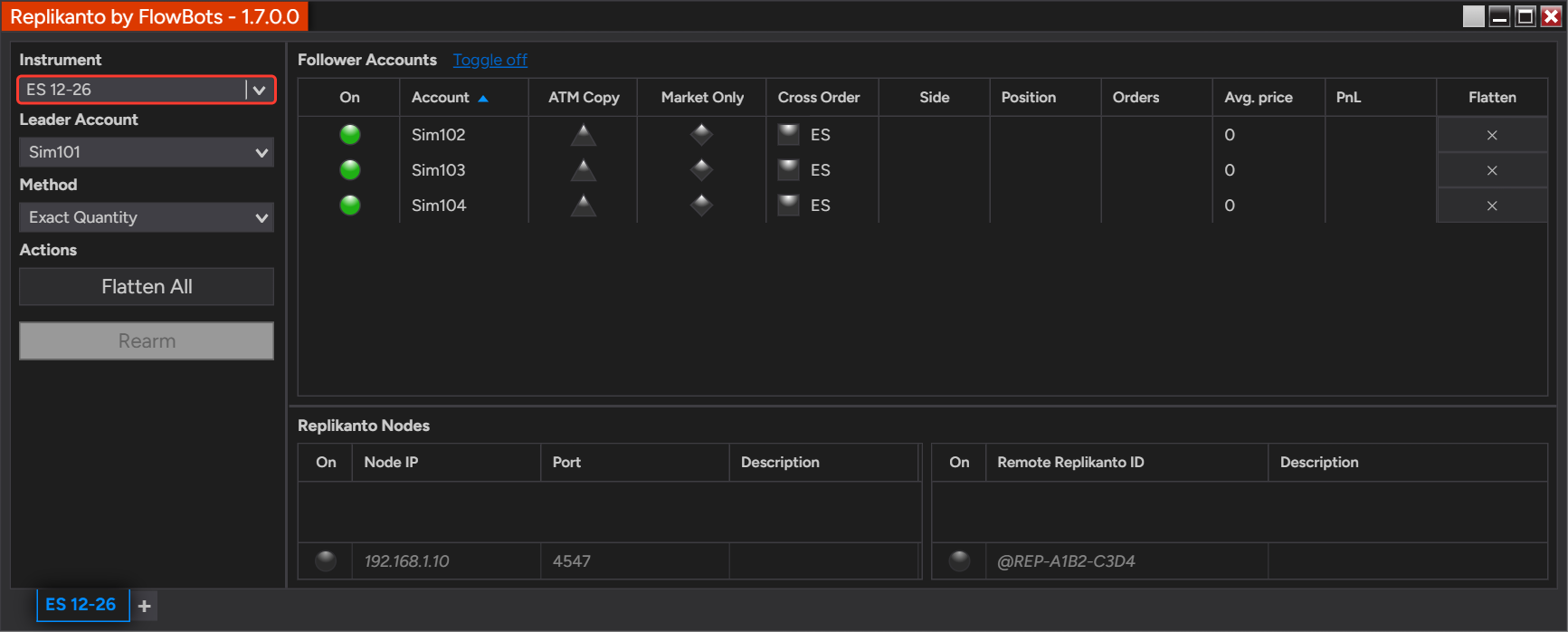Viewport: 1568px width, 632px height.
Task: Click the Orders column header
Action: pos(1157,97)
